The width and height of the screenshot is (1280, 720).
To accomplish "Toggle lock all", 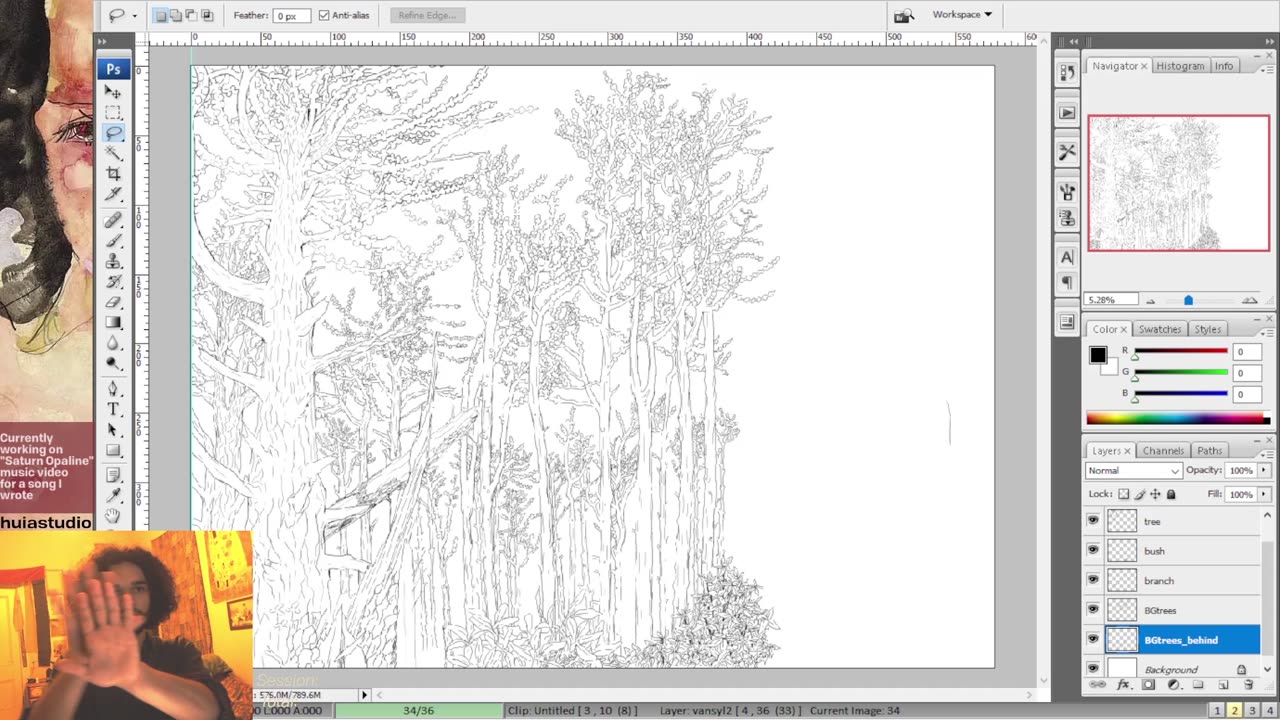I will point(1171,494).
